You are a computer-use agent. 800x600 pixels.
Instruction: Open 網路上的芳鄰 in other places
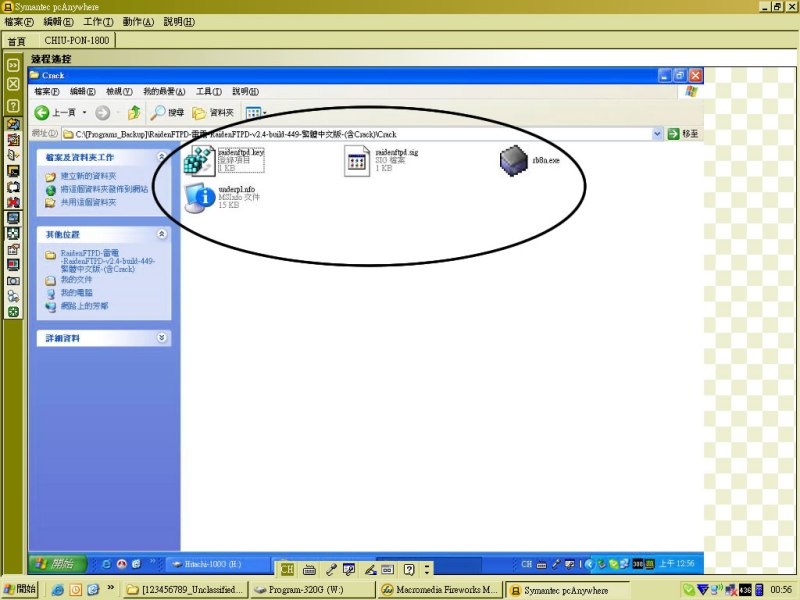click(x=84, y=306)
